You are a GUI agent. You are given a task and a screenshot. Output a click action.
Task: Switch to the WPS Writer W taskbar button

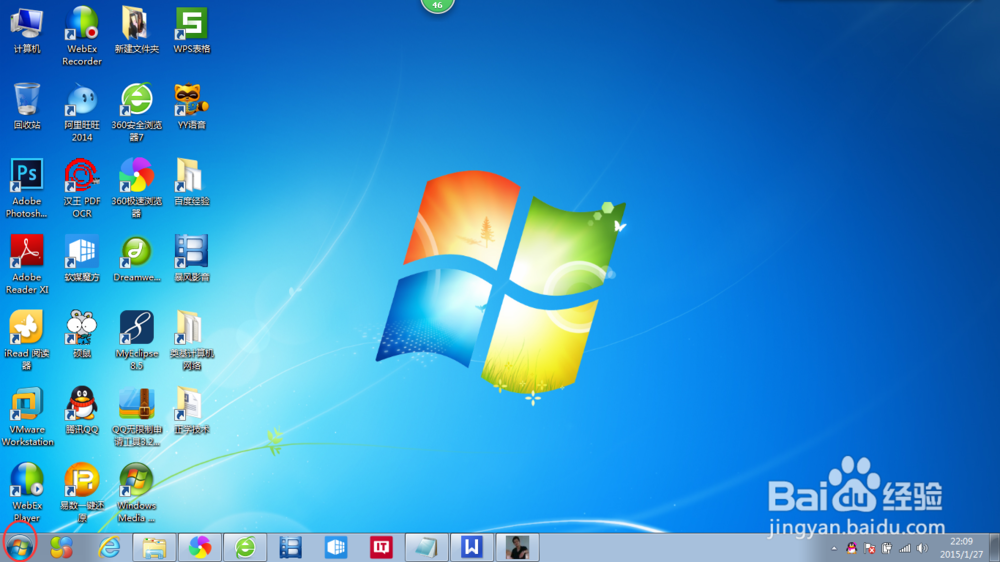coord(471,547)
